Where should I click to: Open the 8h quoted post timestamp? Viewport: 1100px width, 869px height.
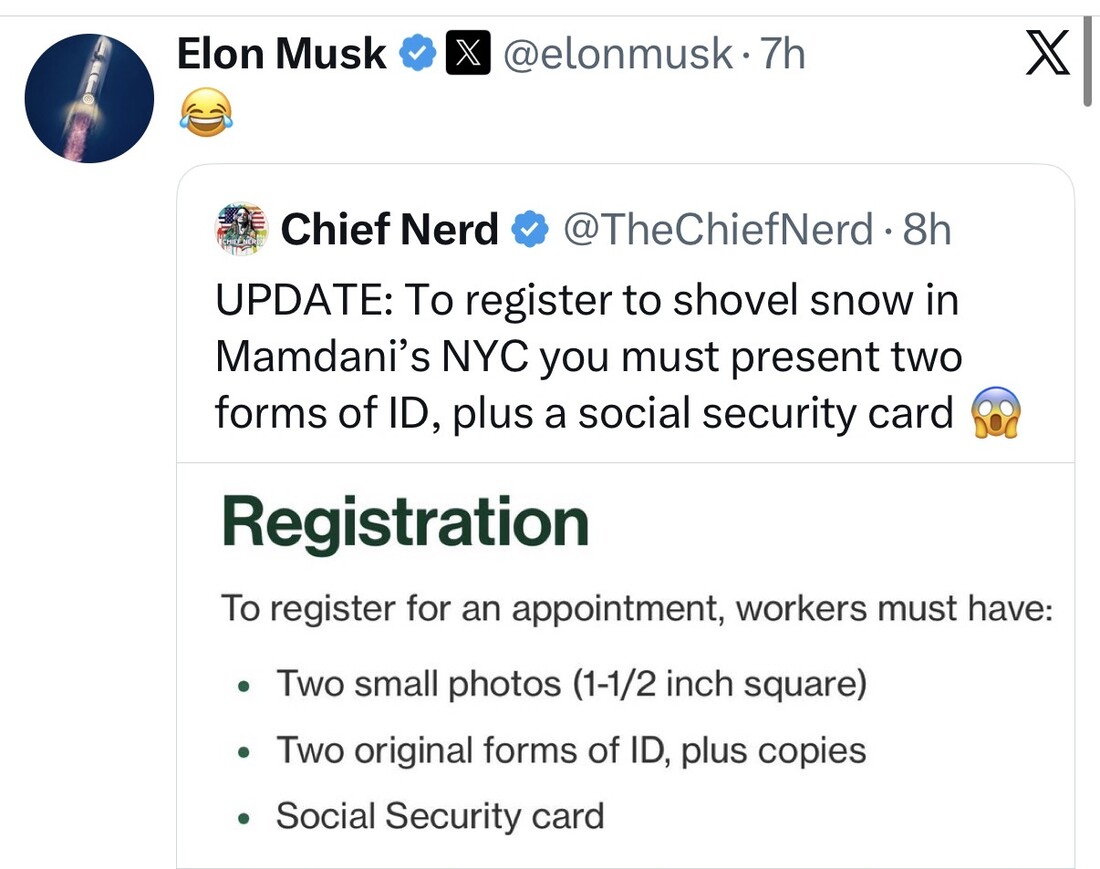coord(925,231)
